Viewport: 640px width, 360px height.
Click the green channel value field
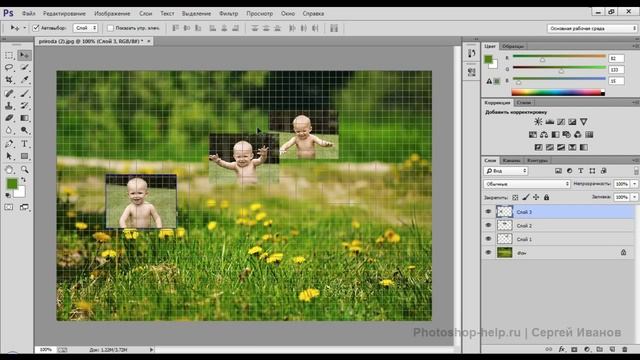616,70
